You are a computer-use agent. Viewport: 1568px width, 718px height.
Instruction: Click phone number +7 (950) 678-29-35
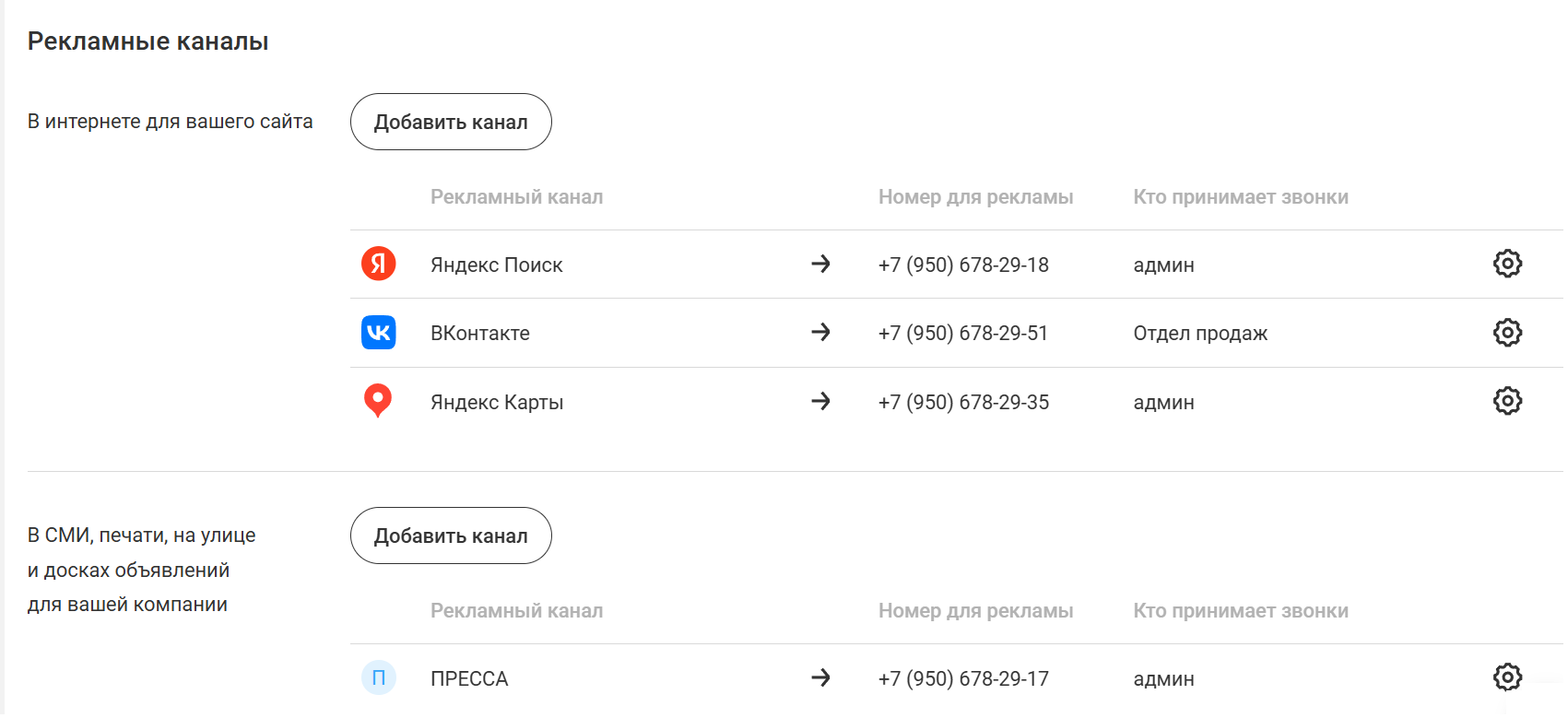[x=963, y=403]
